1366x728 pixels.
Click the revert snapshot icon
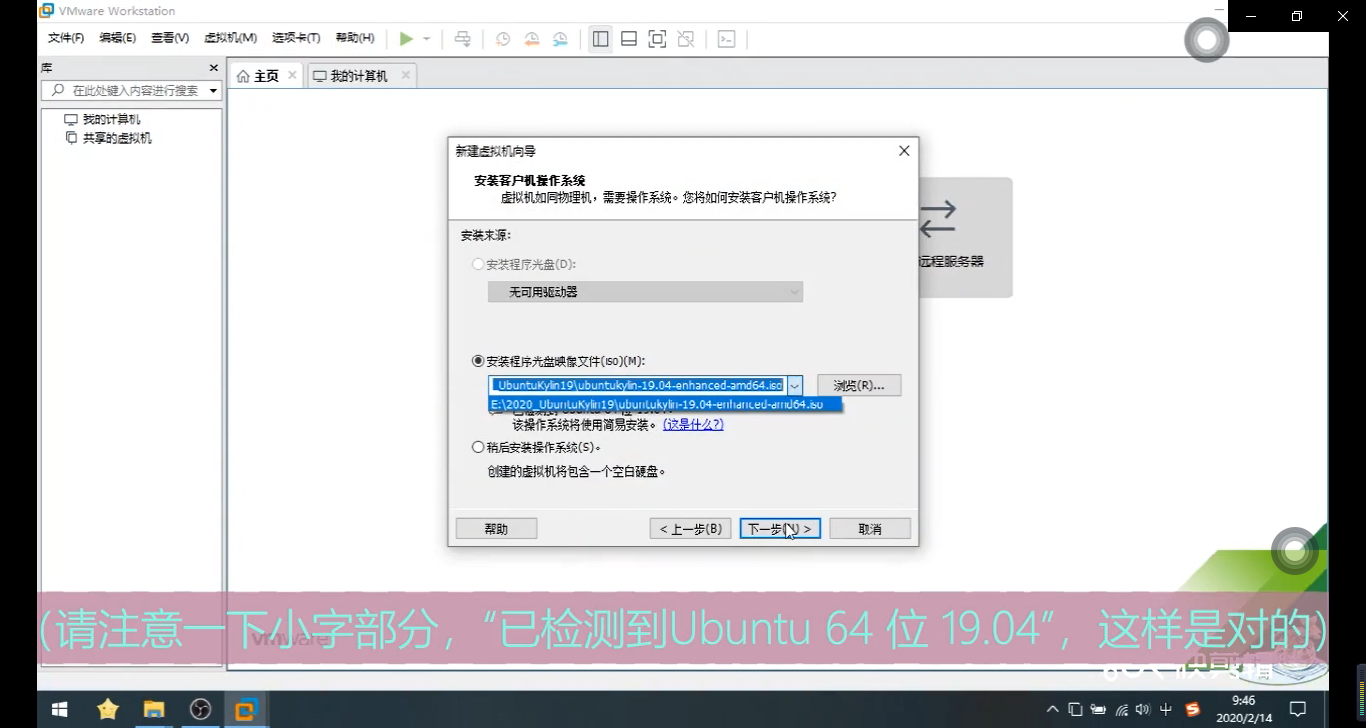pos(532,39)
